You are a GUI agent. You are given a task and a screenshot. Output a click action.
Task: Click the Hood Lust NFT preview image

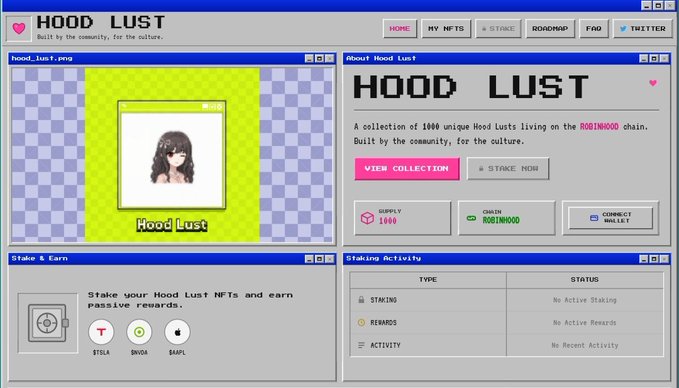pyautogui.click(x=172, y=155)
